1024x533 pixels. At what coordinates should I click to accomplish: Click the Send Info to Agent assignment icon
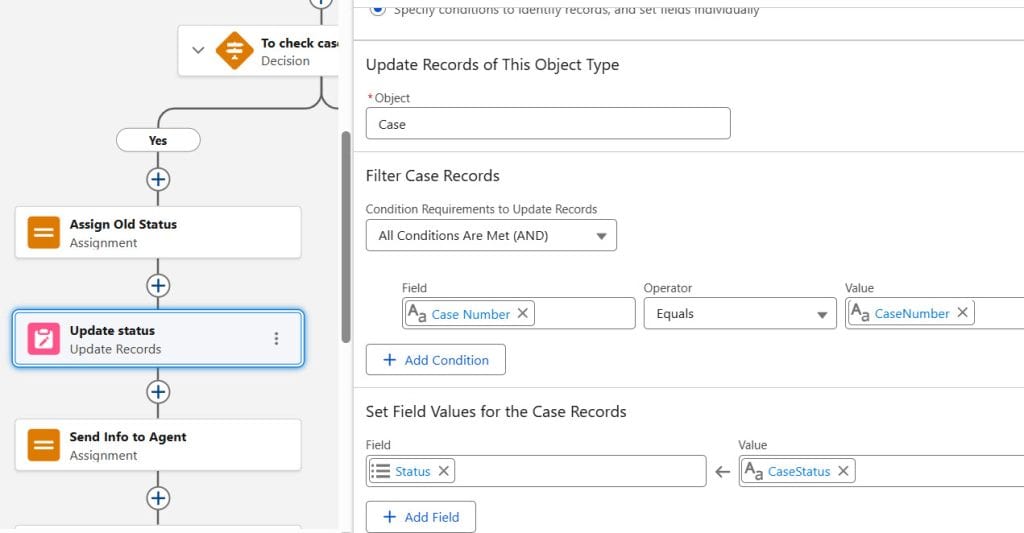(x=44, y=445)
